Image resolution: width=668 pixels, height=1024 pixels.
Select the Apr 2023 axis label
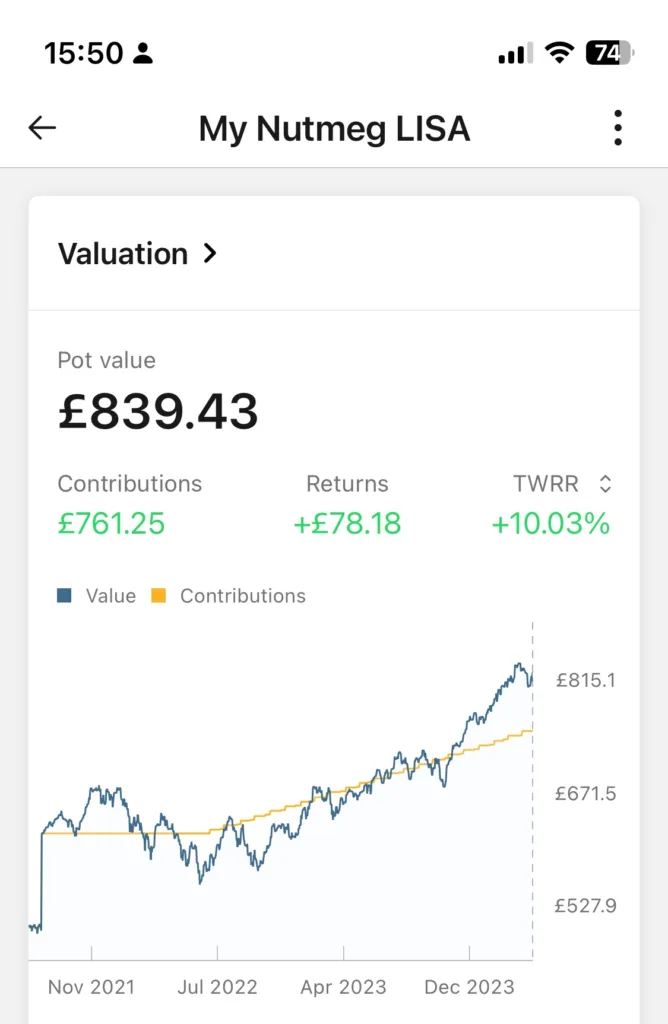tap(343, 987)
